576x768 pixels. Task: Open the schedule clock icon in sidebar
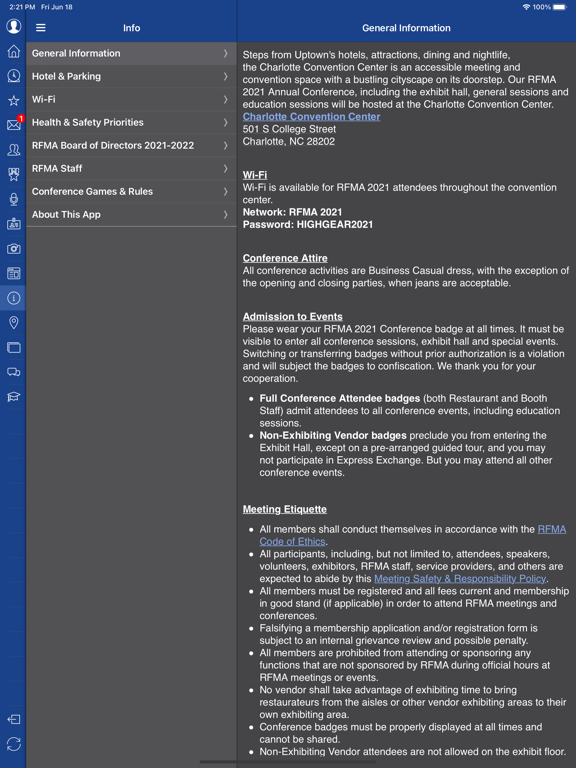point(14,75)
